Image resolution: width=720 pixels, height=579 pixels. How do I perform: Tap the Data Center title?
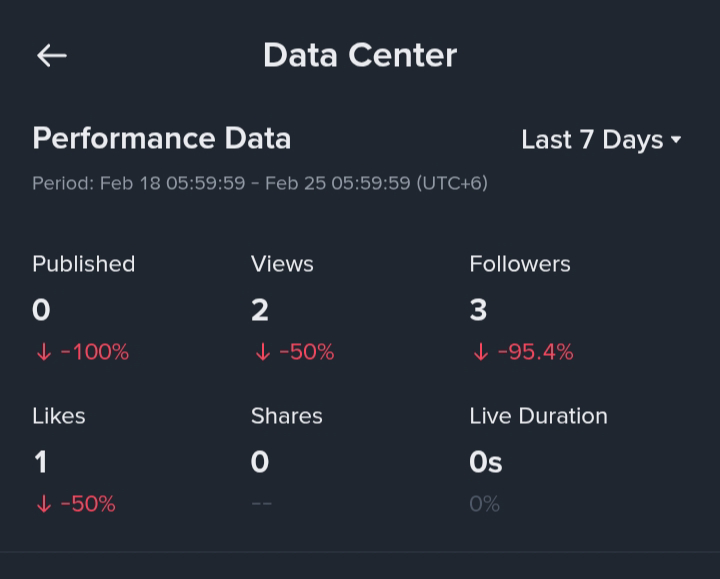359,55
